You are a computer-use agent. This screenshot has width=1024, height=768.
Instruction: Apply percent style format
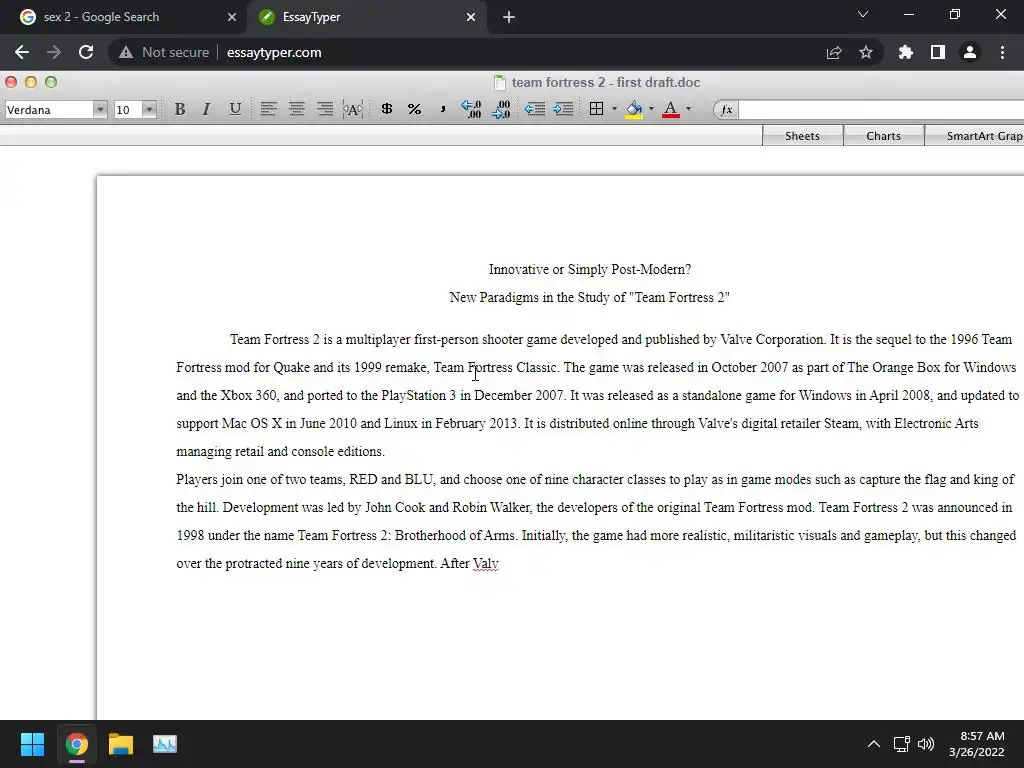click(414, 109)
